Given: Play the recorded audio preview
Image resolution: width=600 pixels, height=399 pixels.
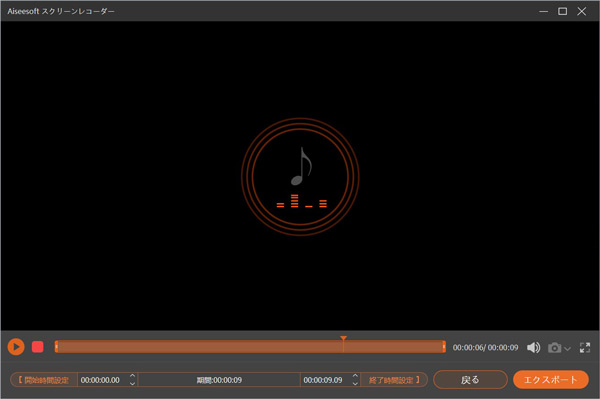Looking at the screenshot, I should coord(16,347).
